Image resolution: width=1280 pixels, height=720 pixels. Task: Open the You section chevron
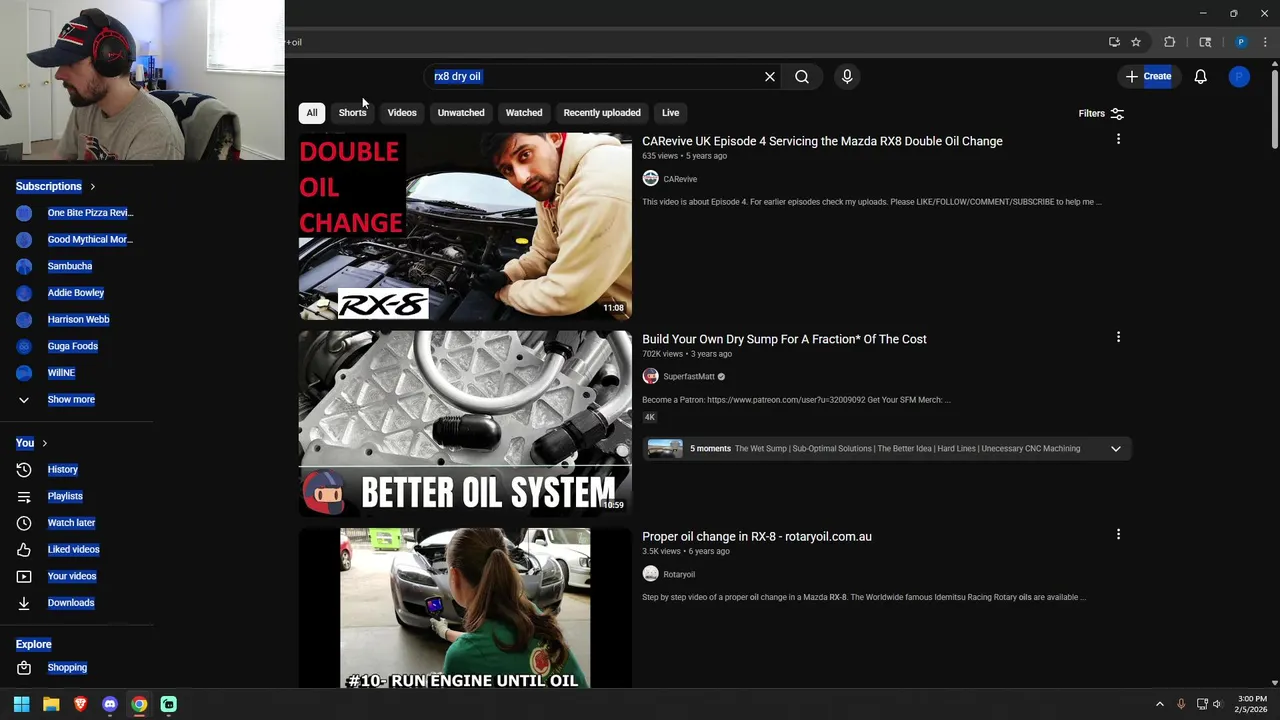click(x=44, y=443)
